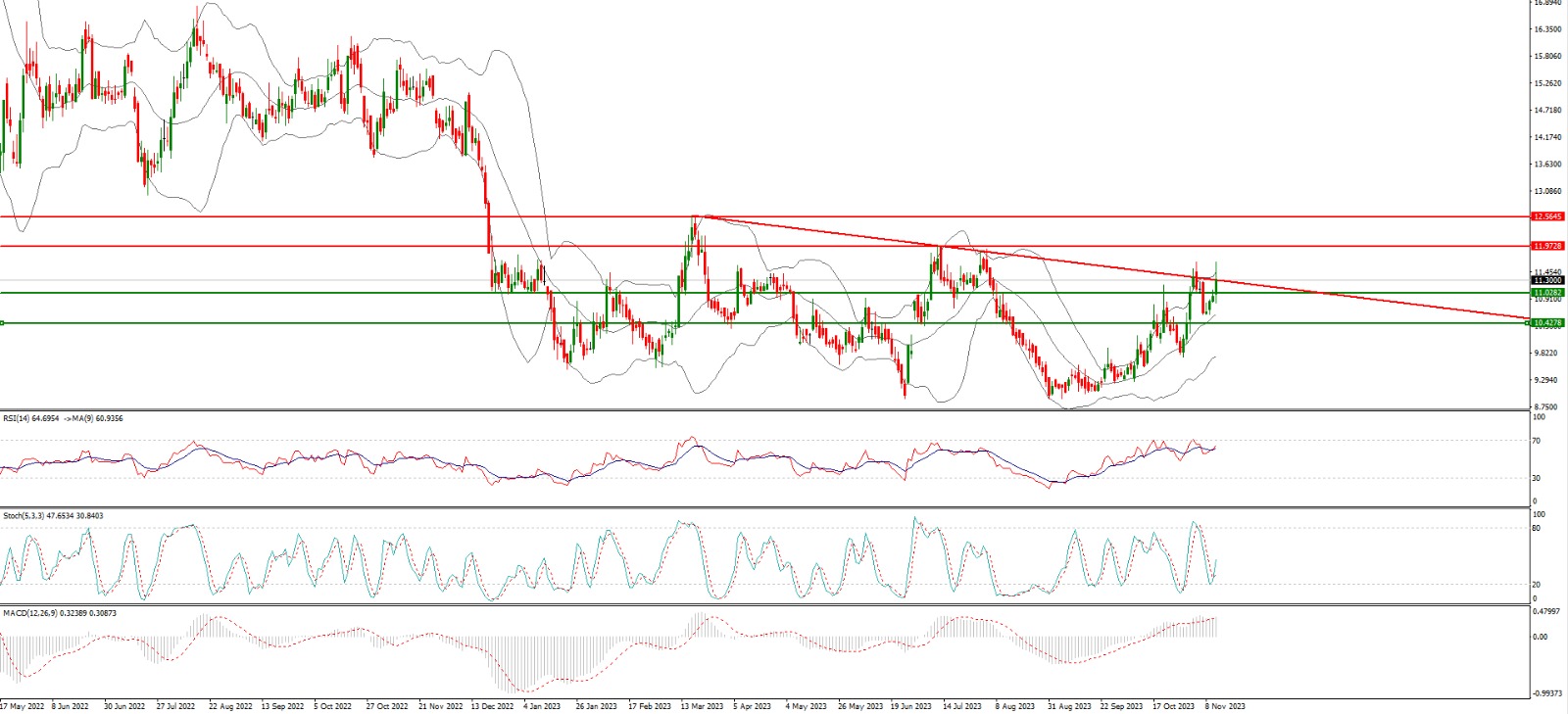Screen dimensions: 1568x714
Task: Click the 31 Aug 2023 date label
Action: click(x=1068, y=705)
